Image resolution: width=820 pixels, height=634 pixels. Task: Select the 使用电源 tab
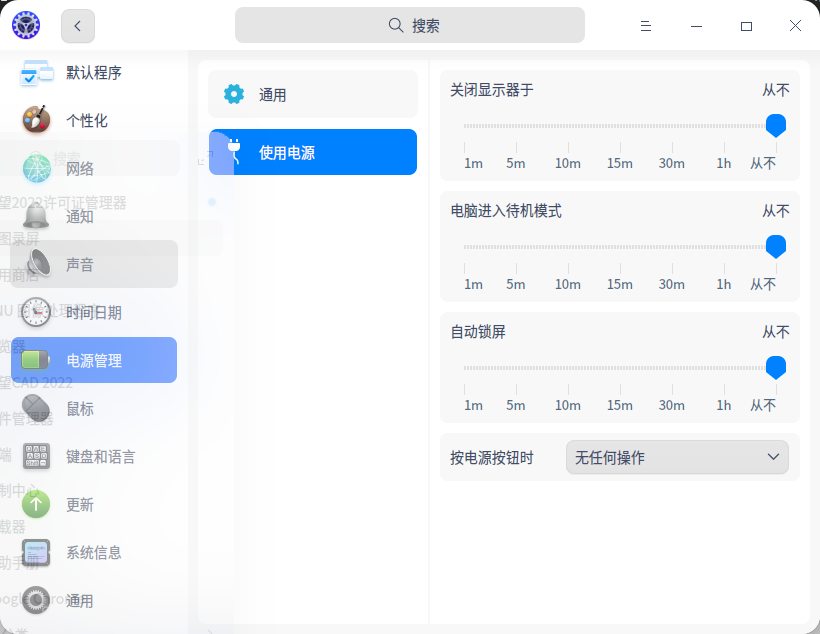(x=312, y=152)
